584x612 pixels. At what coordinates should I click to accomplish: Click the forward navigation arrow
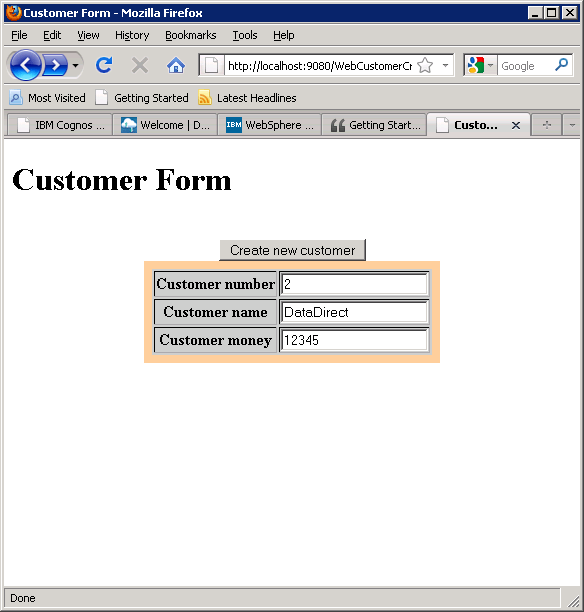click(x=55, y=65)
